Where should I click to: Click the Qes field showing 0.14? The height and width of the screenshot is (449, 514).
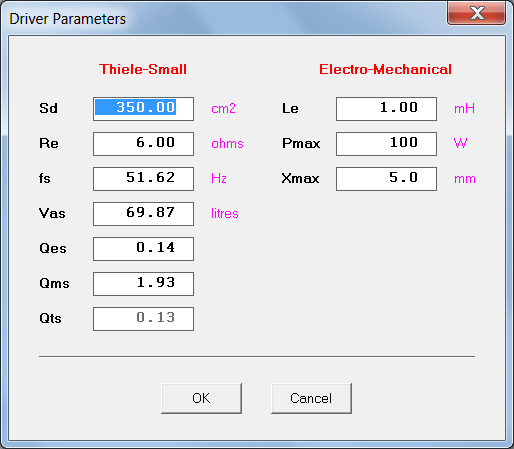[x=143, y=249]
